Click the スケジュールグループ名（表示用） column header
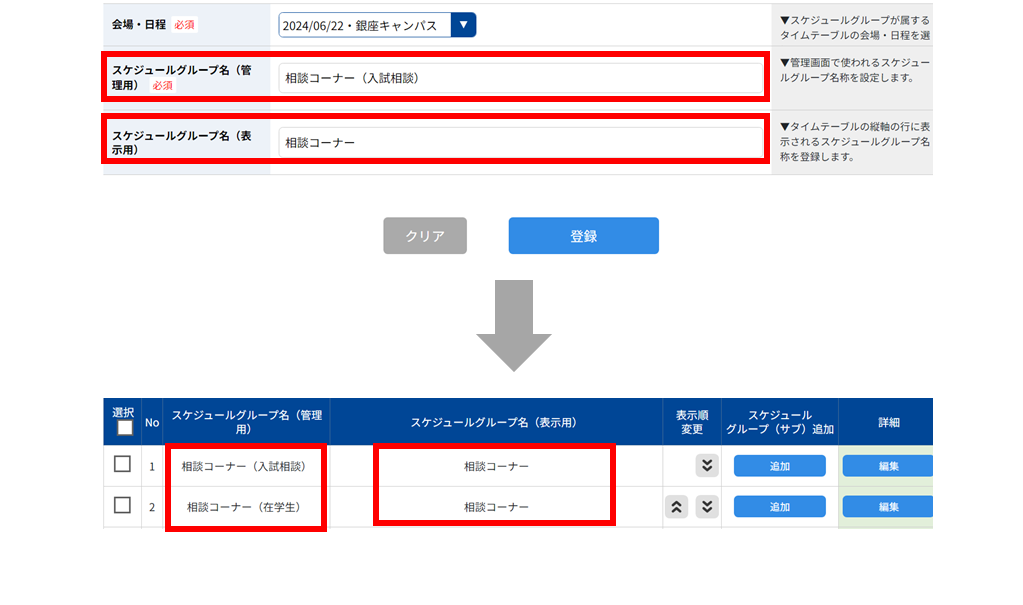This screenshot has width=1023, height=605. (x=496, y=422)
